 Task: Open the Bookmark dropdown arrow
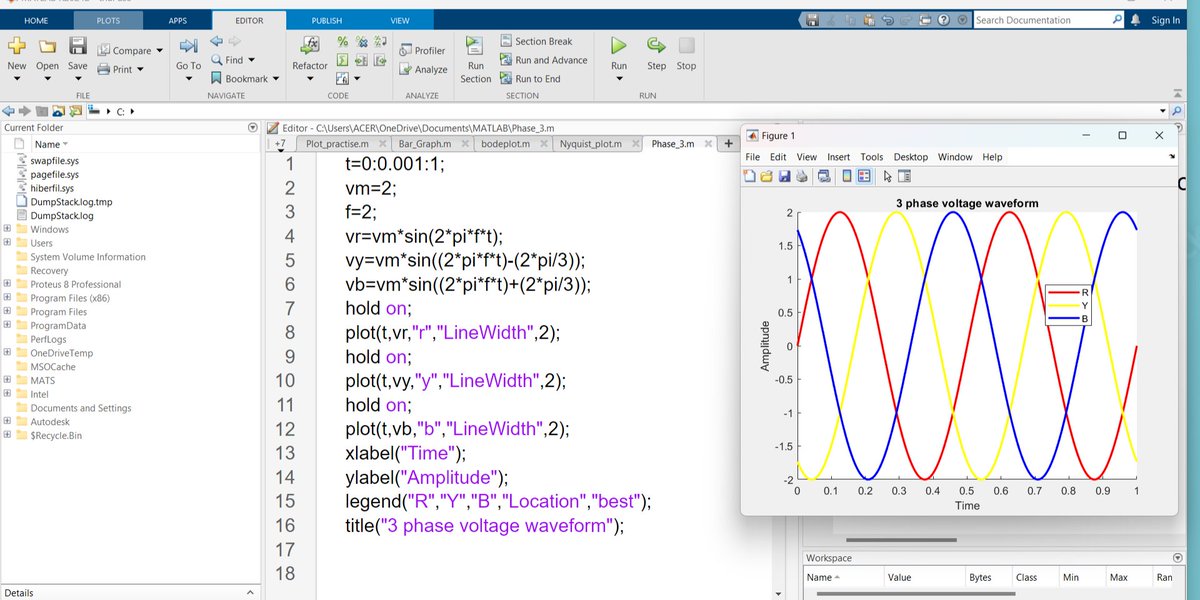(x=275, y=79)
